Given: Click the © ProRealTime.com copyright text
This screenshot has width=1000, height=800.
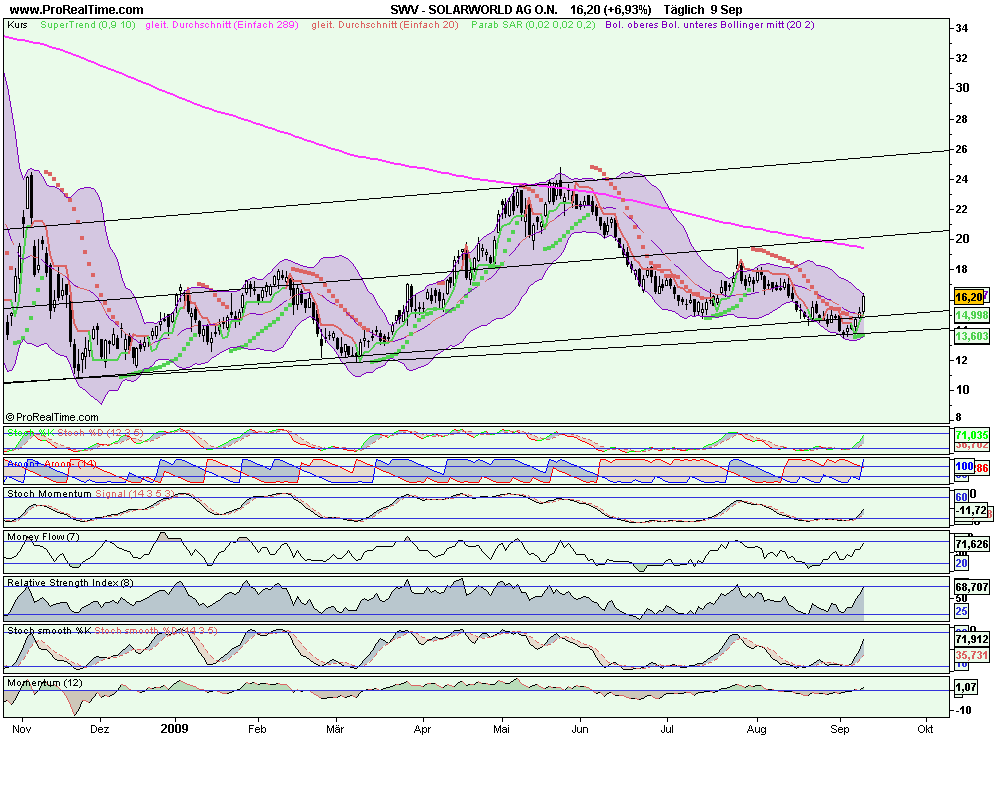Looking at the screenshot, I should coord(52,417).
